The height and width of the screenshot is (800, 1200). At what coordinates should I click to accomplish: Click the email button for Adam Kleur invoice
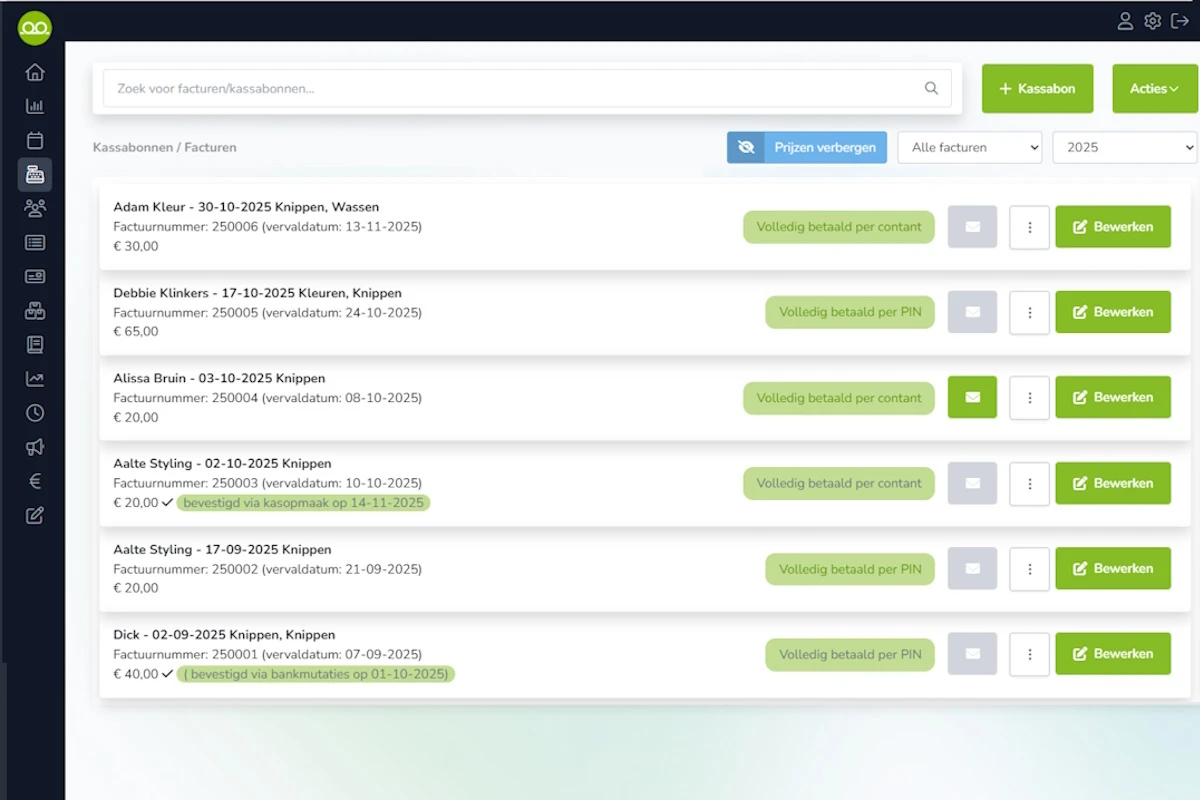(x=972, y=227)
